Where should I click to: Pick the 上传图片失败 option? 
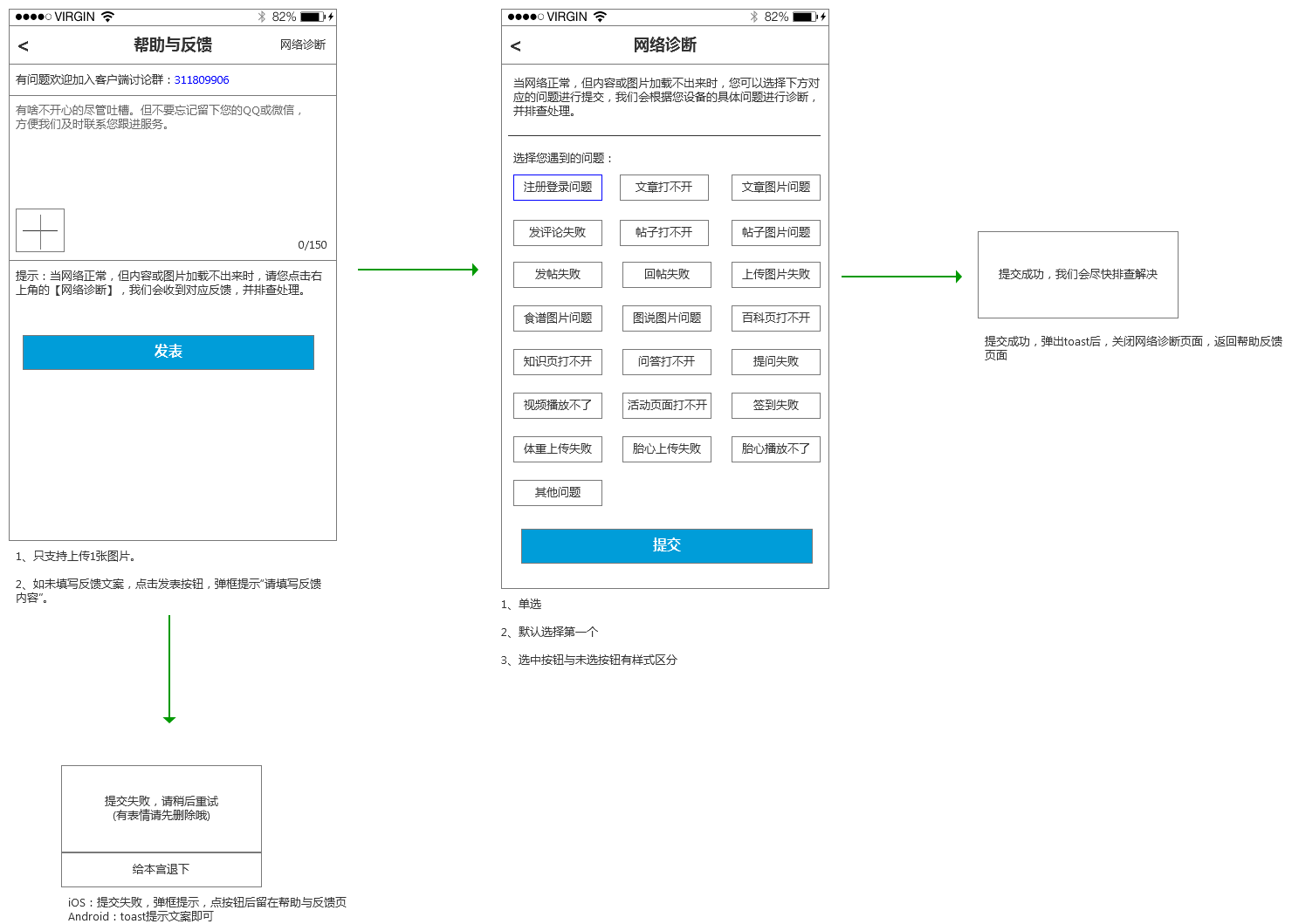pyautogui.click(x=775, y=275)
